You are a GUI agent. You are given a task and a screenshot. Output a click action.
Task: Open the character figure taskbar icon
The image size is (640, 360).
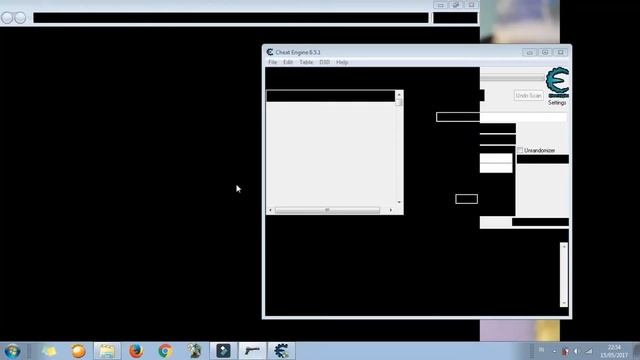tap(194, 351)
